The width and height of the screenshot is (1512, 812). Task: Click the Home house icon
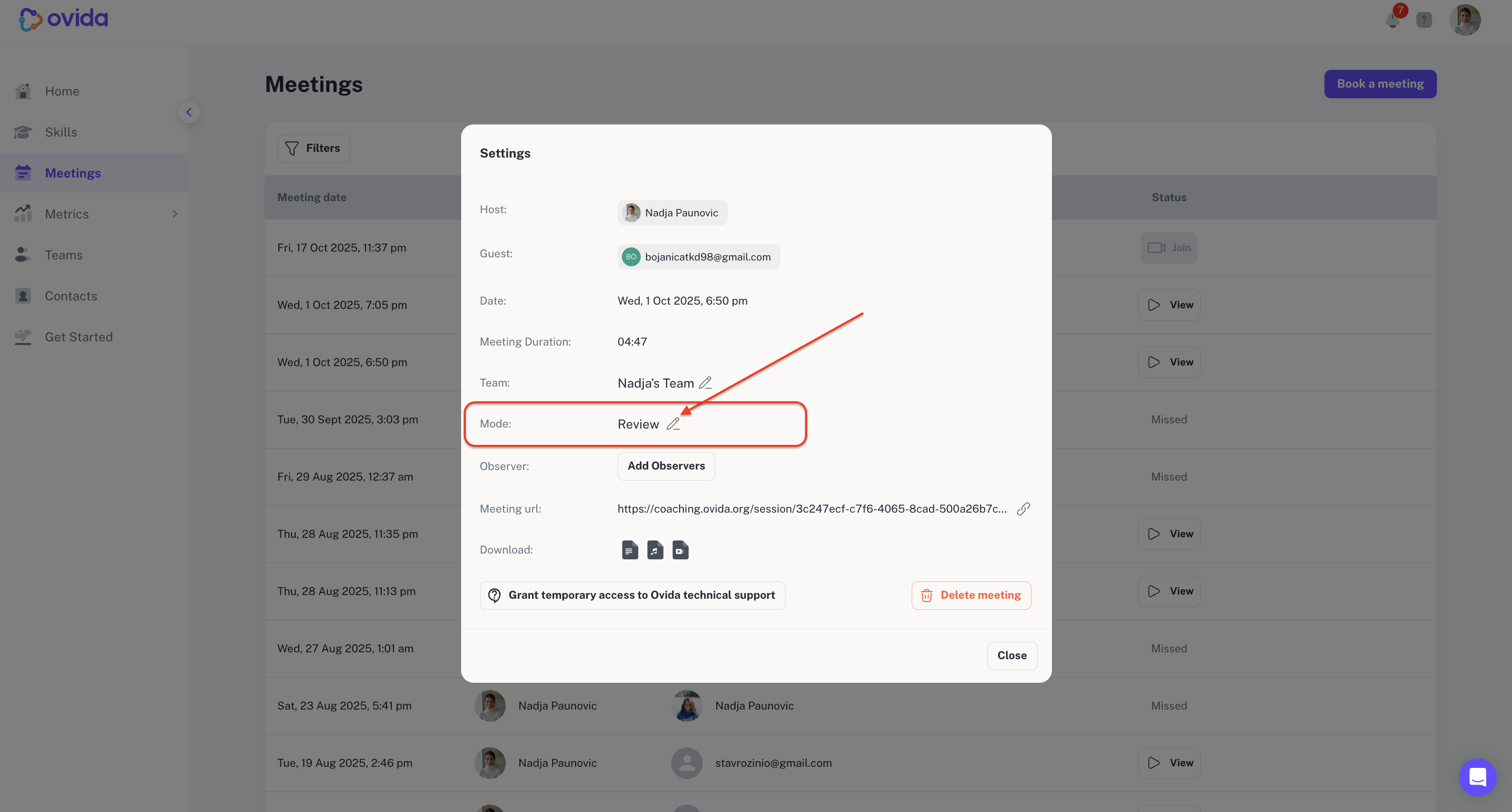tap(23, 91)
